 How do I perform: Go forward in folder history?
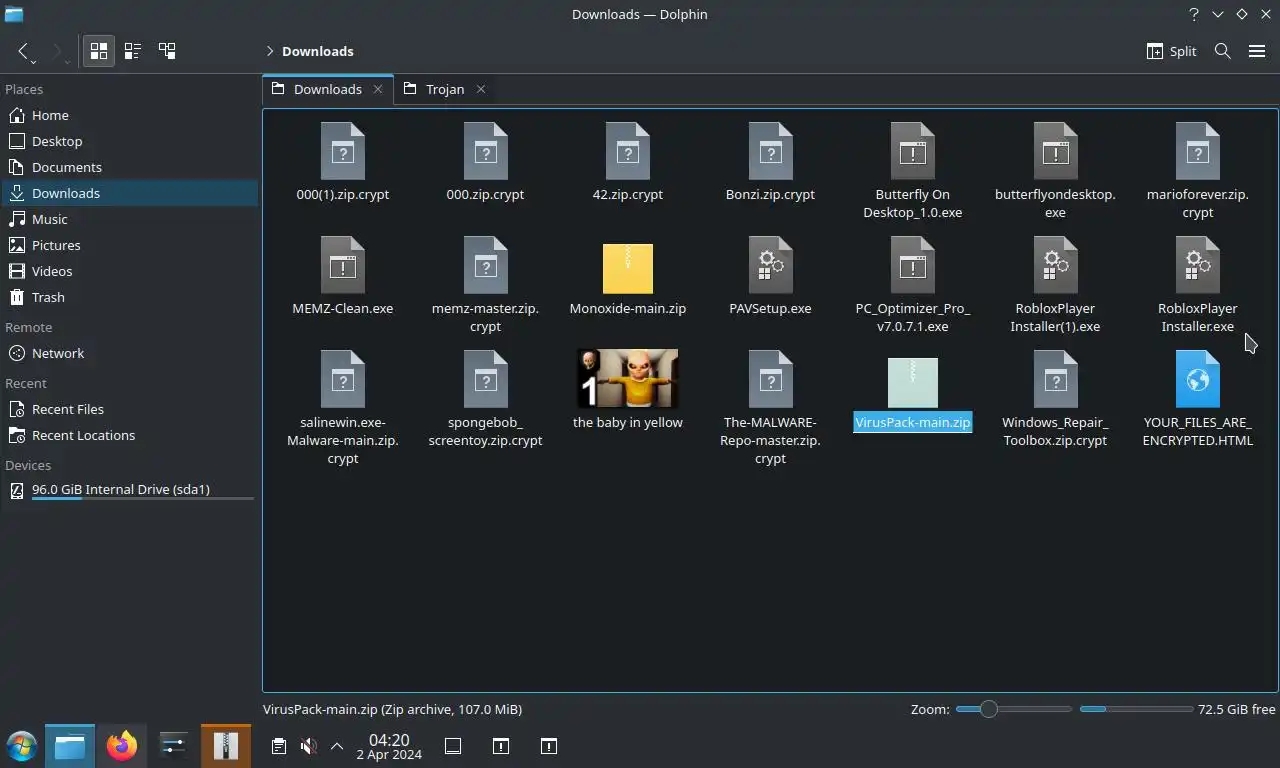click(57, 51)
